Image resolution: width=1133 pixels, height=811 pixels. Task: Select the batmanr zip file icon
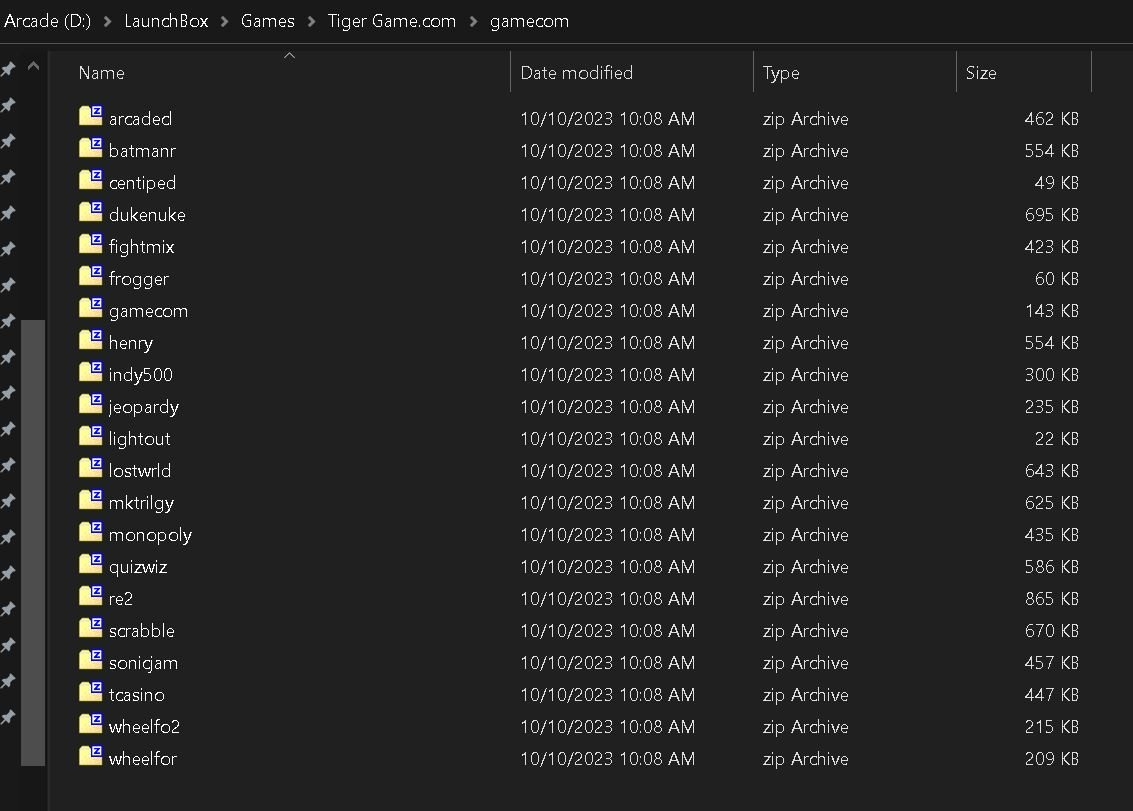tap(90, 147)
